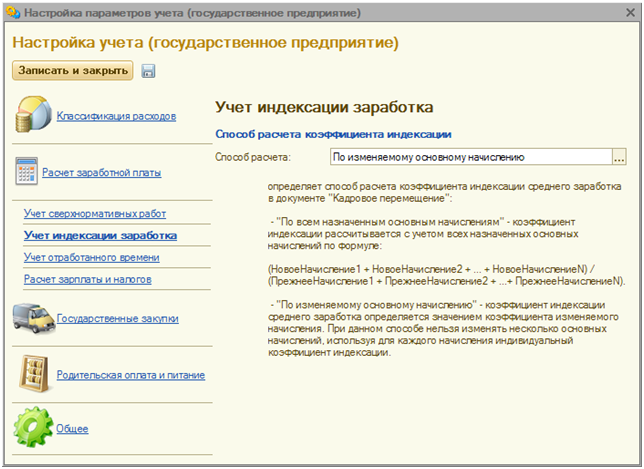Click into the 'Способ расчета' value field
The image size is (644, 469).
pyautogui.click(x=468, y=157)
